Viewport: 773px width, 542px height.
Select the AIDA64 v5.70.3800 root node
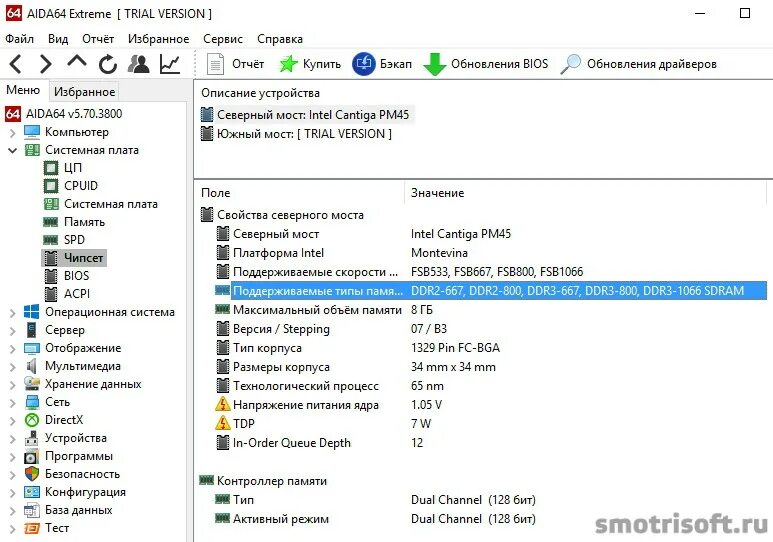(x=64, y=114)
